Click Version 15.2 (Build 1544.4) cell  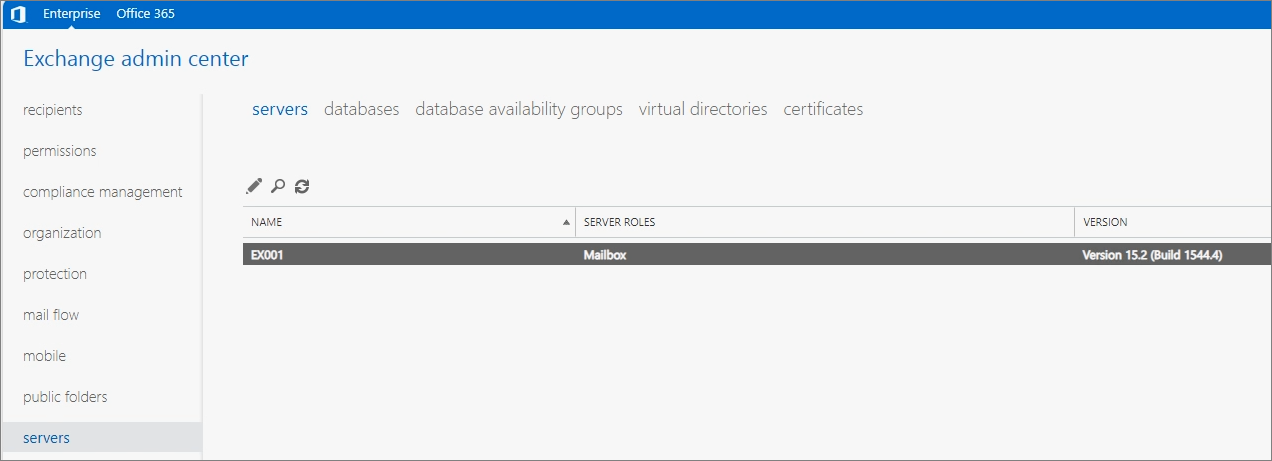pyautogui.click(x=1152, y=255)
